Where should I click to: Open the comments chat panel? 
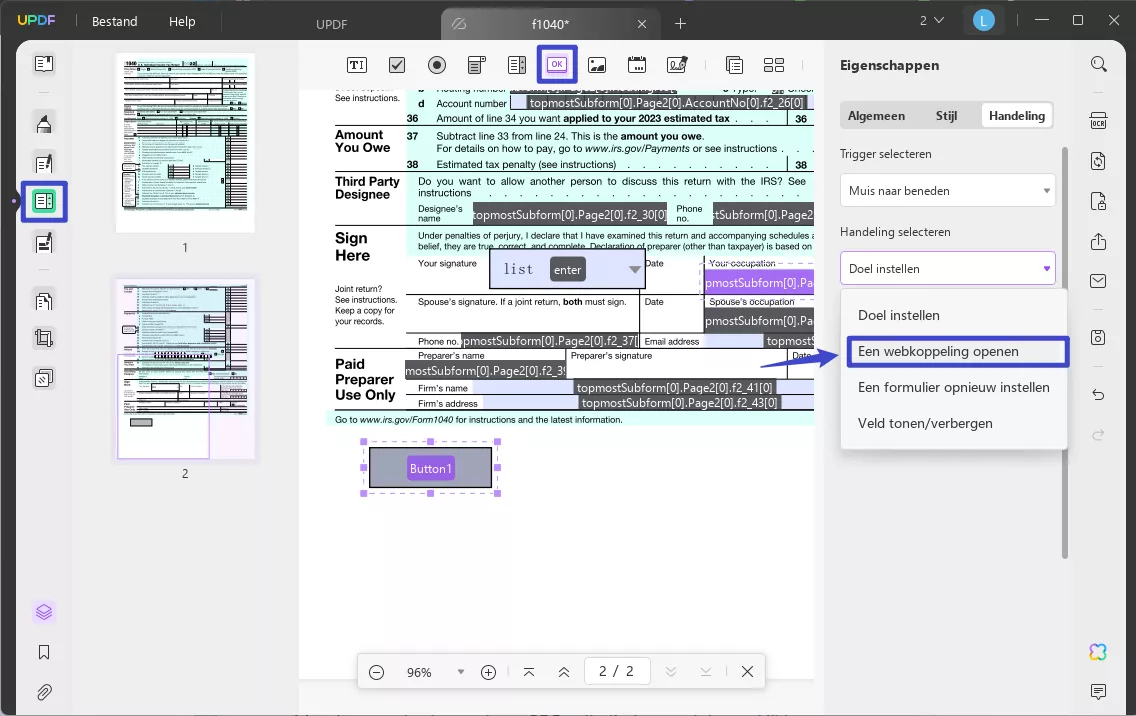click(1098, 691)
